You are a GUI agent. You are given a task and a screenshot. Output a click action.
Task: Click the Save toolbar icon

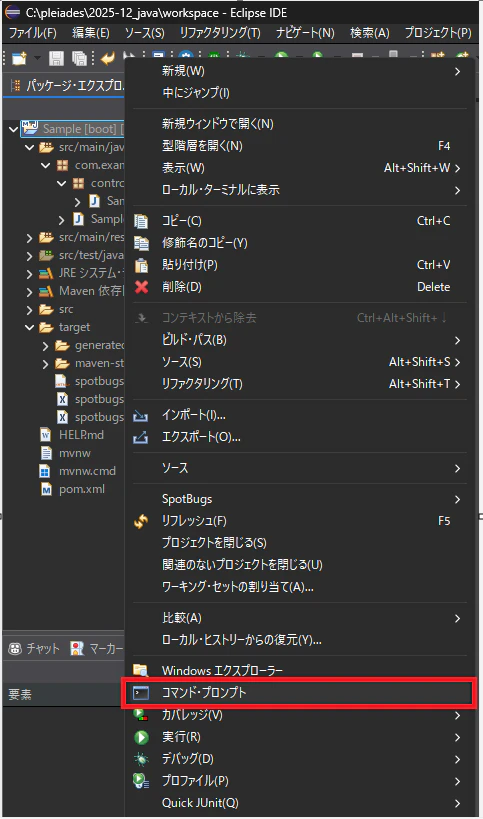(56, 58)
